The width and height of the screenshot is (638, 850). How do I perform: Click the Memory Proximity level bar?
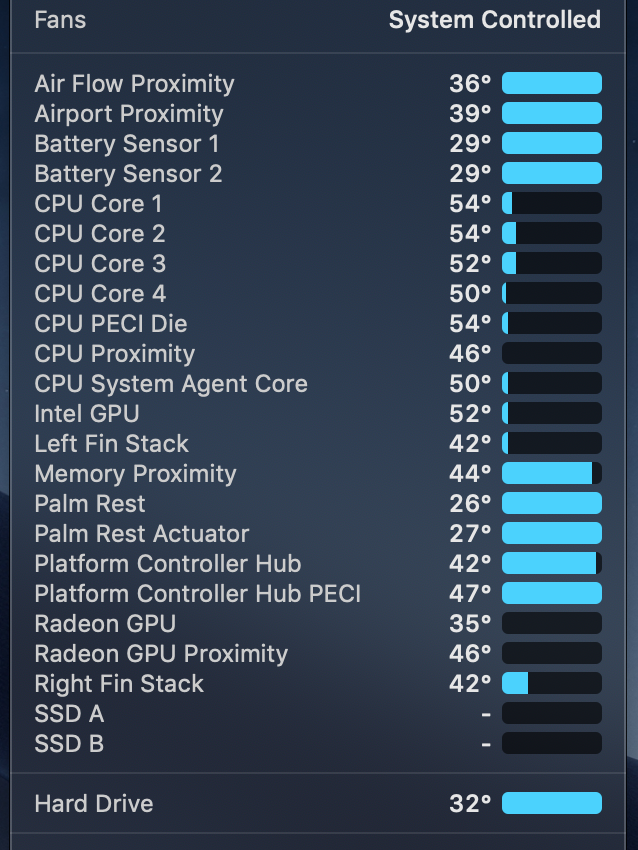[x=552, y=474]
